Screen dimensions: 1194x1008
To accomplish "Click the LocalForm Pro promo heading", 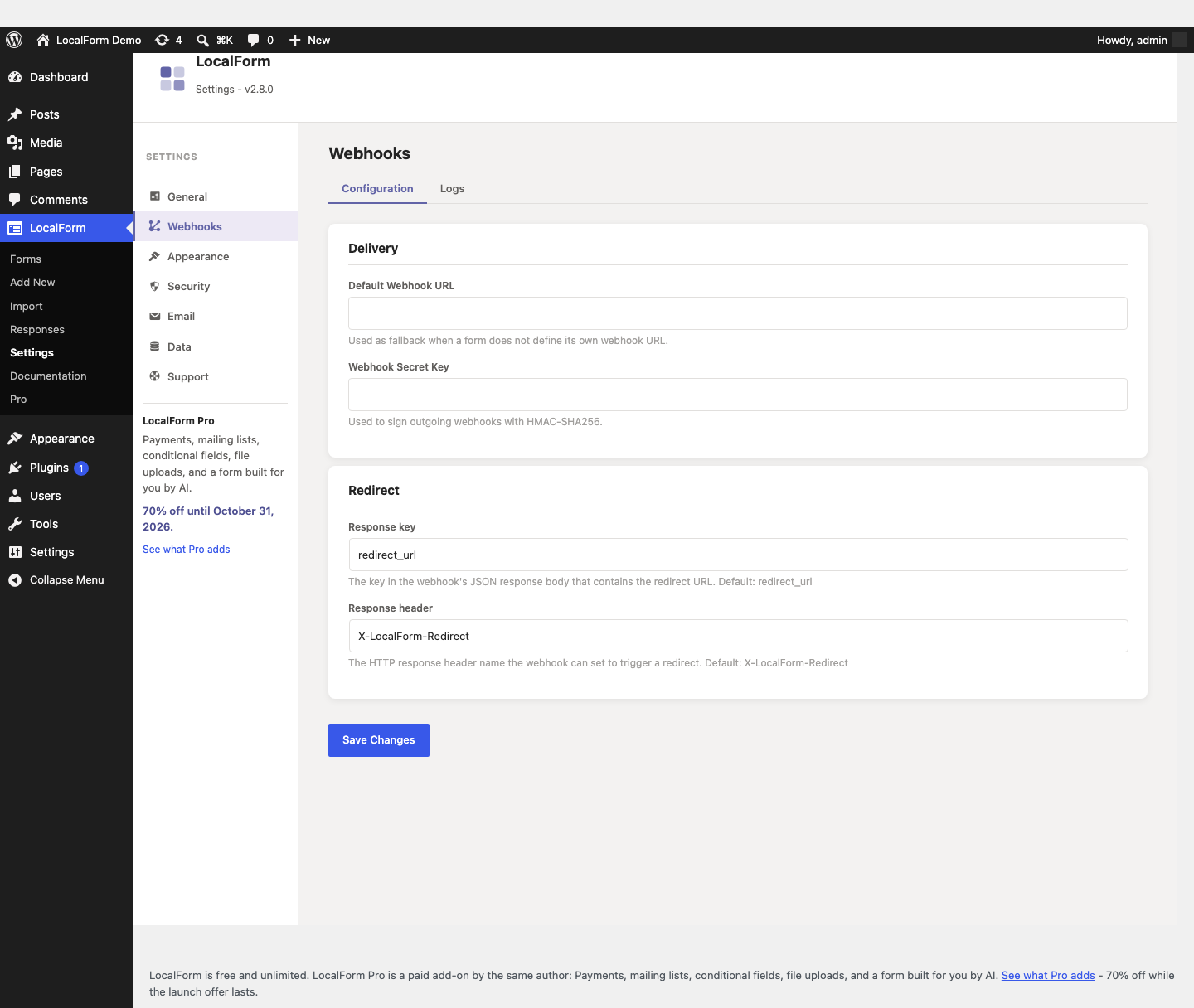I will (178, 421).
